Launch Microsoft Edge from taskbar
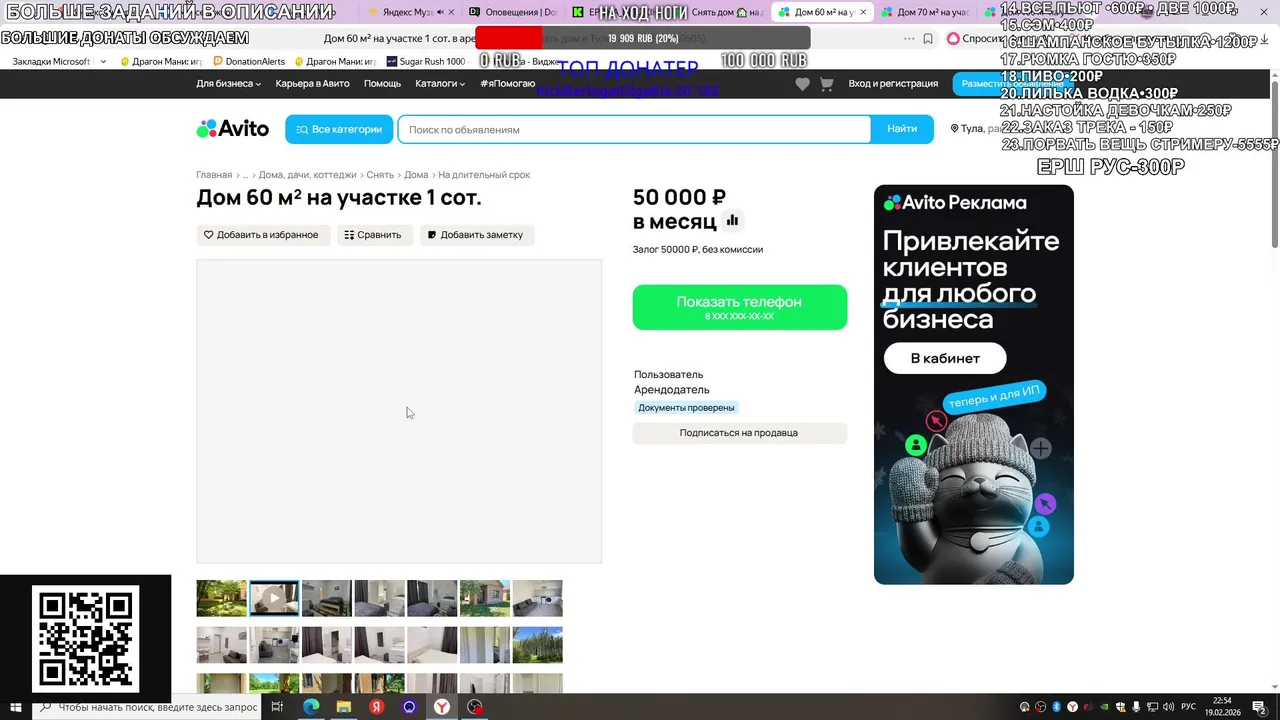 (x=310, y=707)
